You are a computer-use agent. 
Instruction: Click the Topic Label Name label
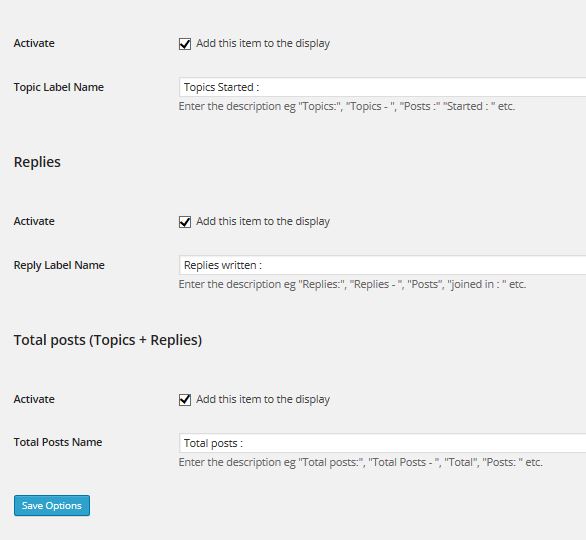59,87
